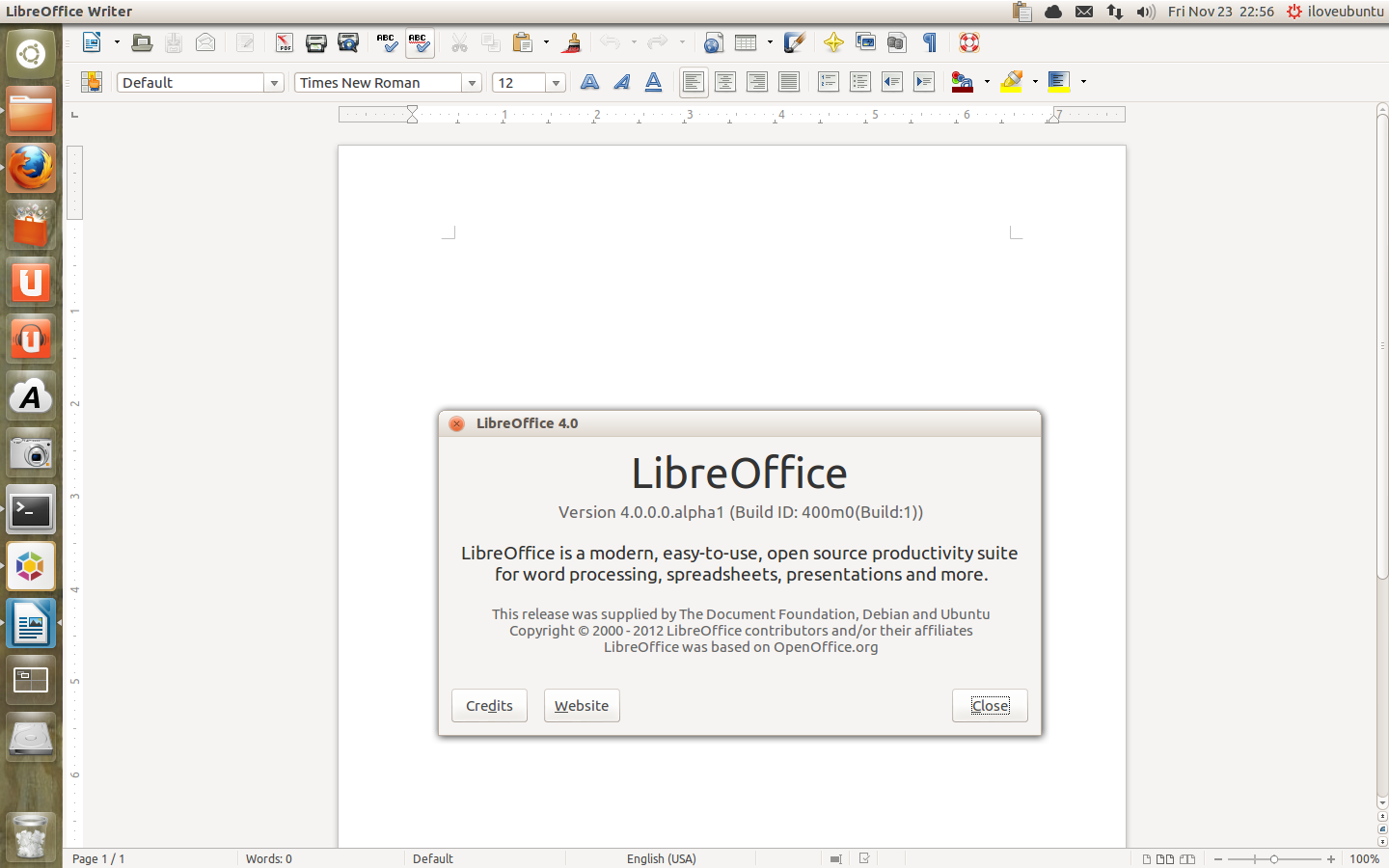Click the font size 12 field
Viewport: 1389px width, 868px height.
[x=519, y=83]
